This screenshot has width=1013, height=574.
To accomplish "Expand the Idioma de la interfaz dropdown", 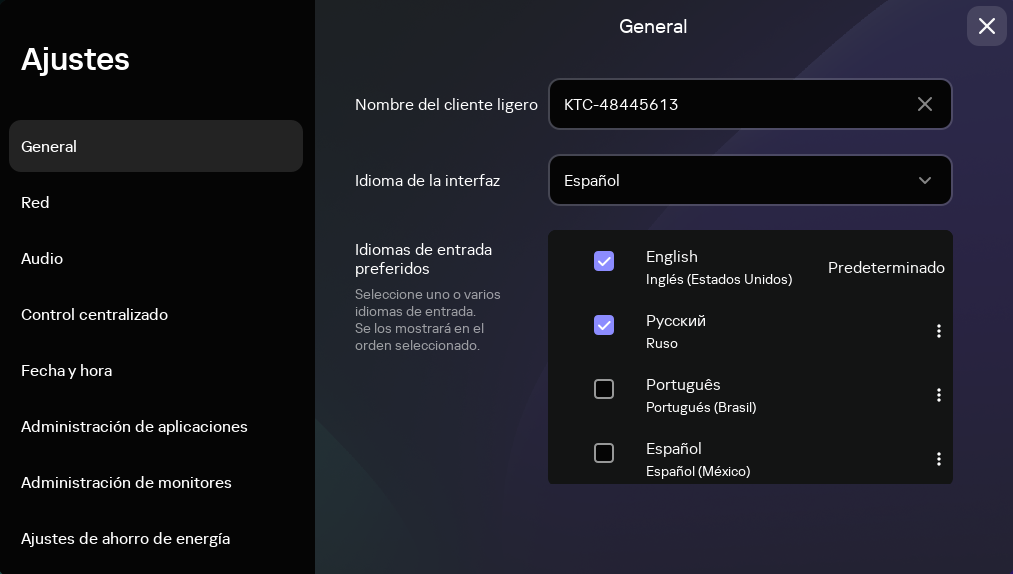I will [x=749, y=180].
